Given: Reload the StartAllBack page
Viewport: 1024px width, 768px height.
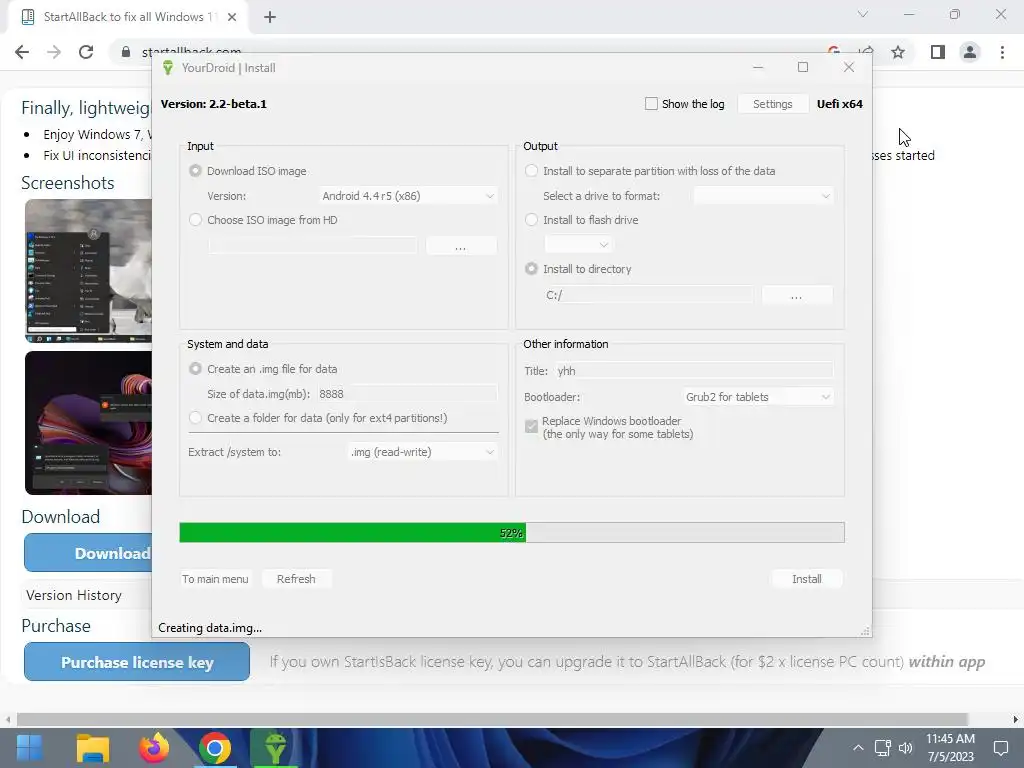Looking at the screenshot, I should [x=86, y=52].
